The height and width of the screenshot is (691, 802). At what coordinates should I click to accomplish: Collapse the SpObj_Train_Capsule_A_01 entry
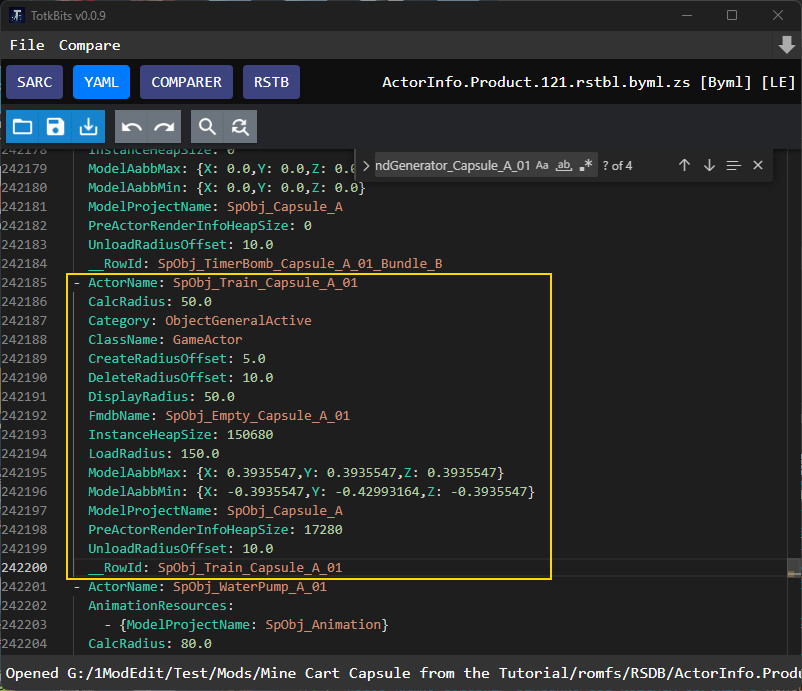[78, 282]
